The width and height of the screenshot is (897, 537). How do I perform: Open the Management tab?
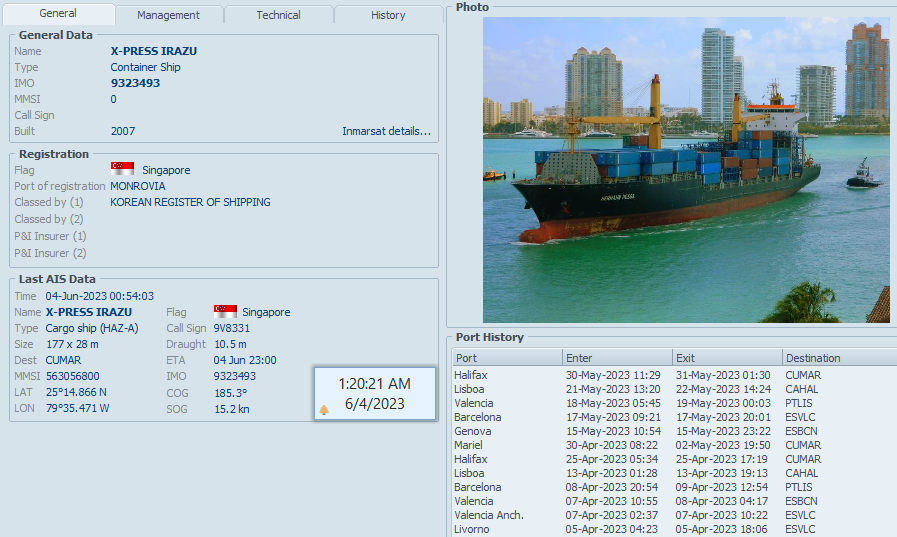(168, 15)
